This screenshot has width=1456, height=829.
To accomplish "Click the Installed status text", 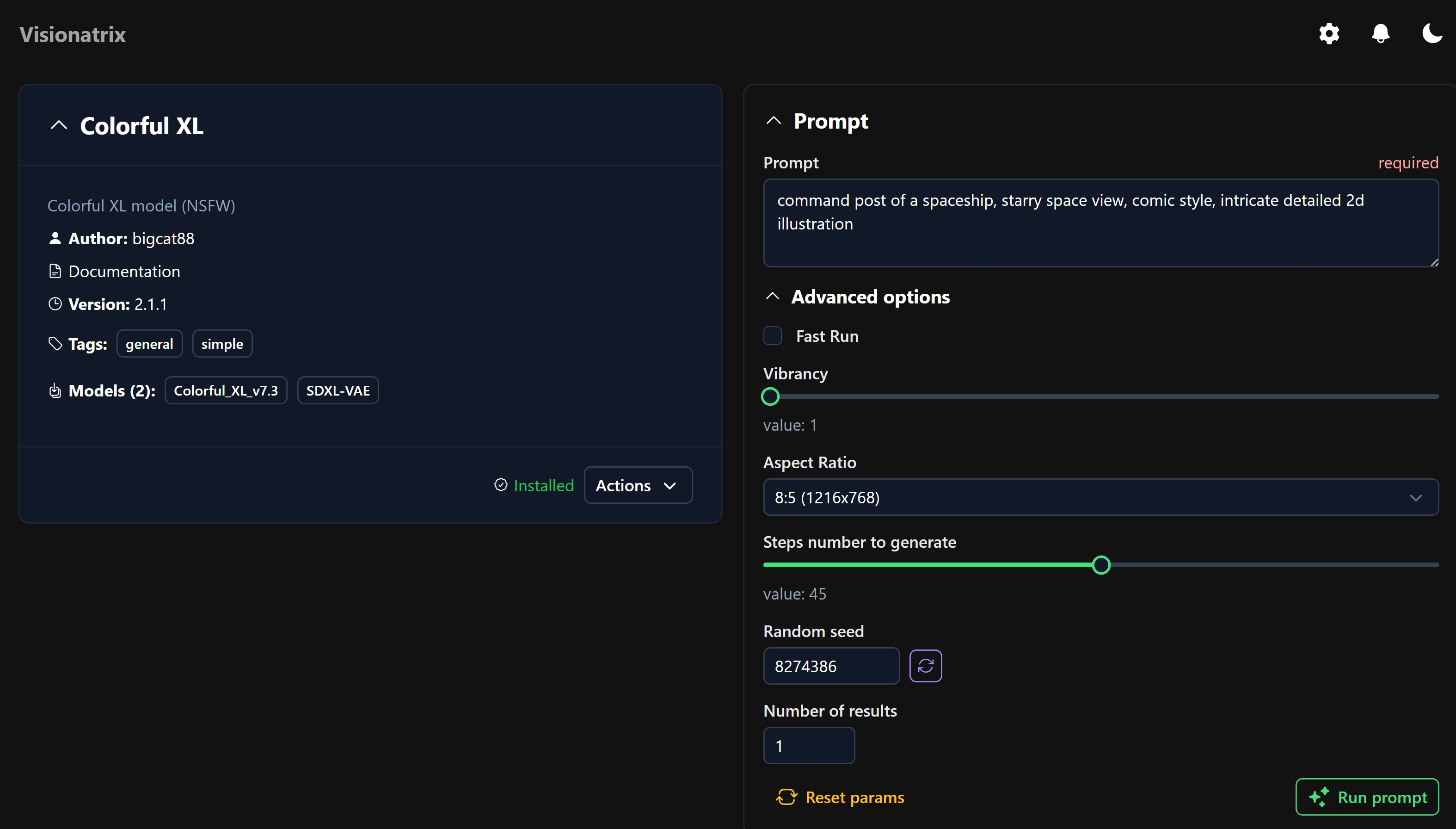I will tap(543, 485).
